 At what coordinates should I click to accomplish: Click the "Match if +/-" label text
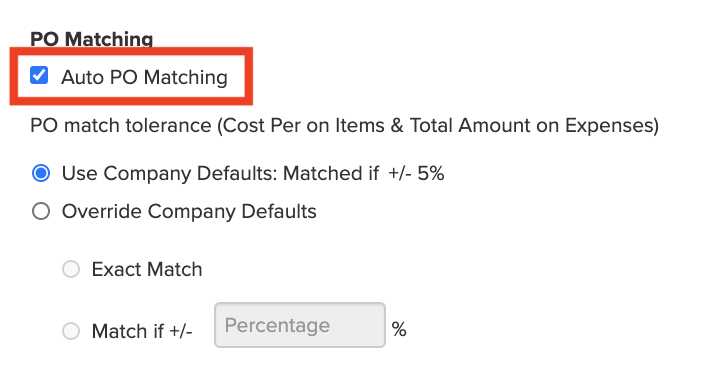click(x=142, y=331)
